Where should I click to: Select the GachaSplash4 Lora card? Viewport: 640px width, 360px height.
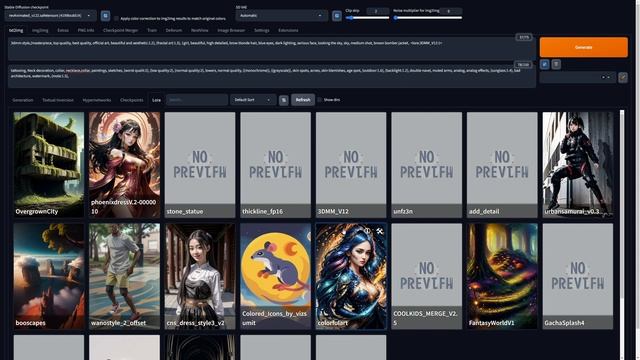[578, 276]
